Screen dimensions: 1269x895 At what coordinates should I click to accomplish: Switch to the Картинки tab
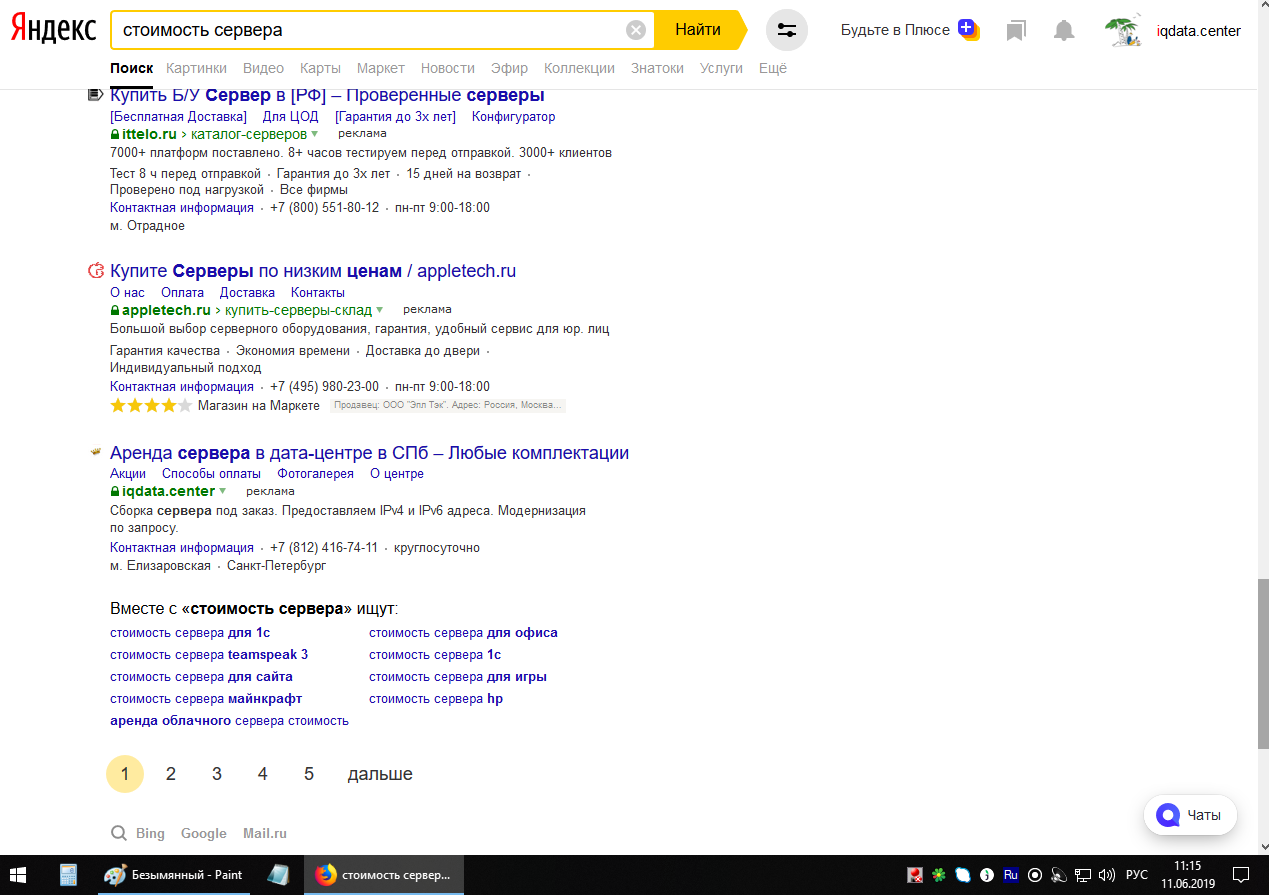(x=196, y=68)
